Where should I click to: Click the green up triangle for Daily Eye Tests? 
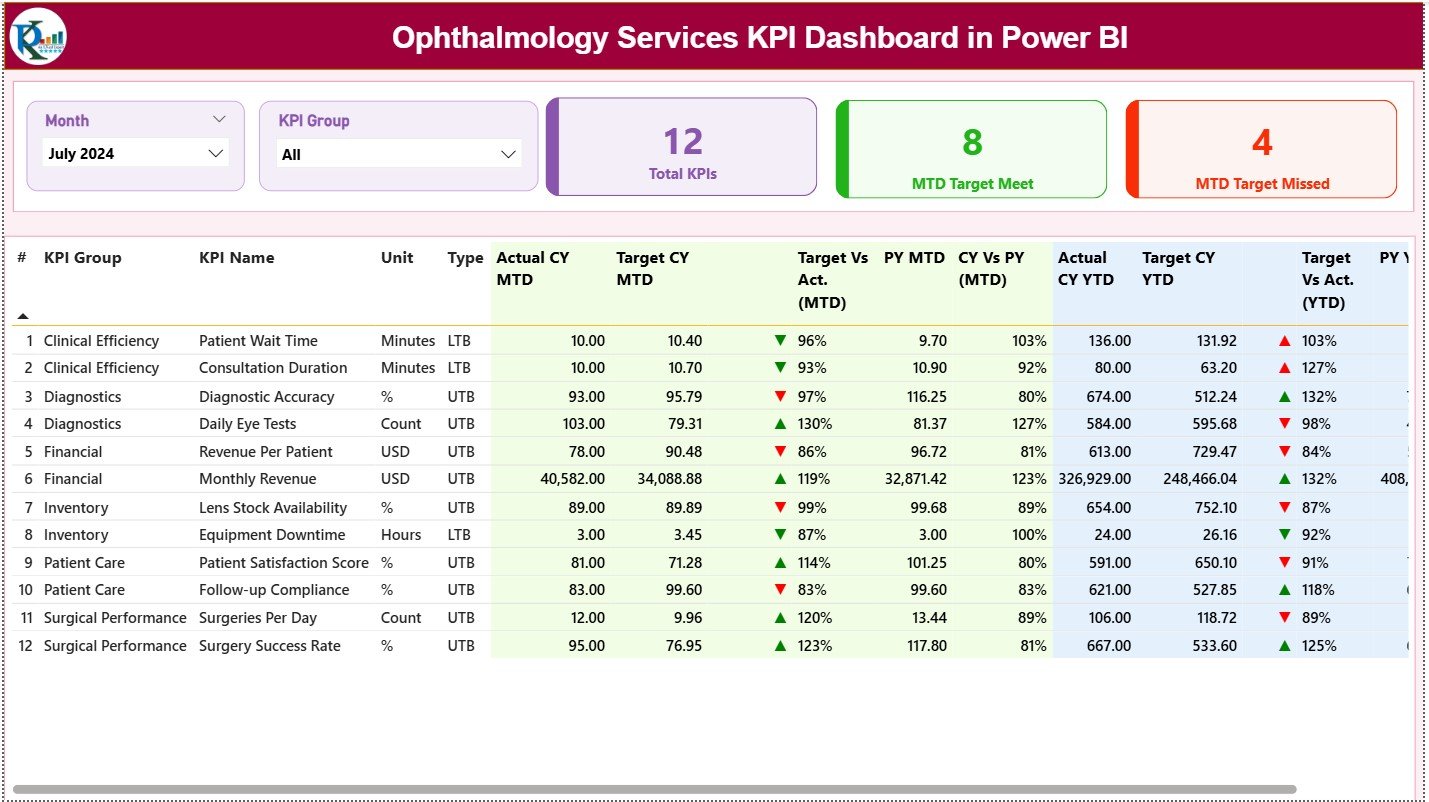point(781,423)
